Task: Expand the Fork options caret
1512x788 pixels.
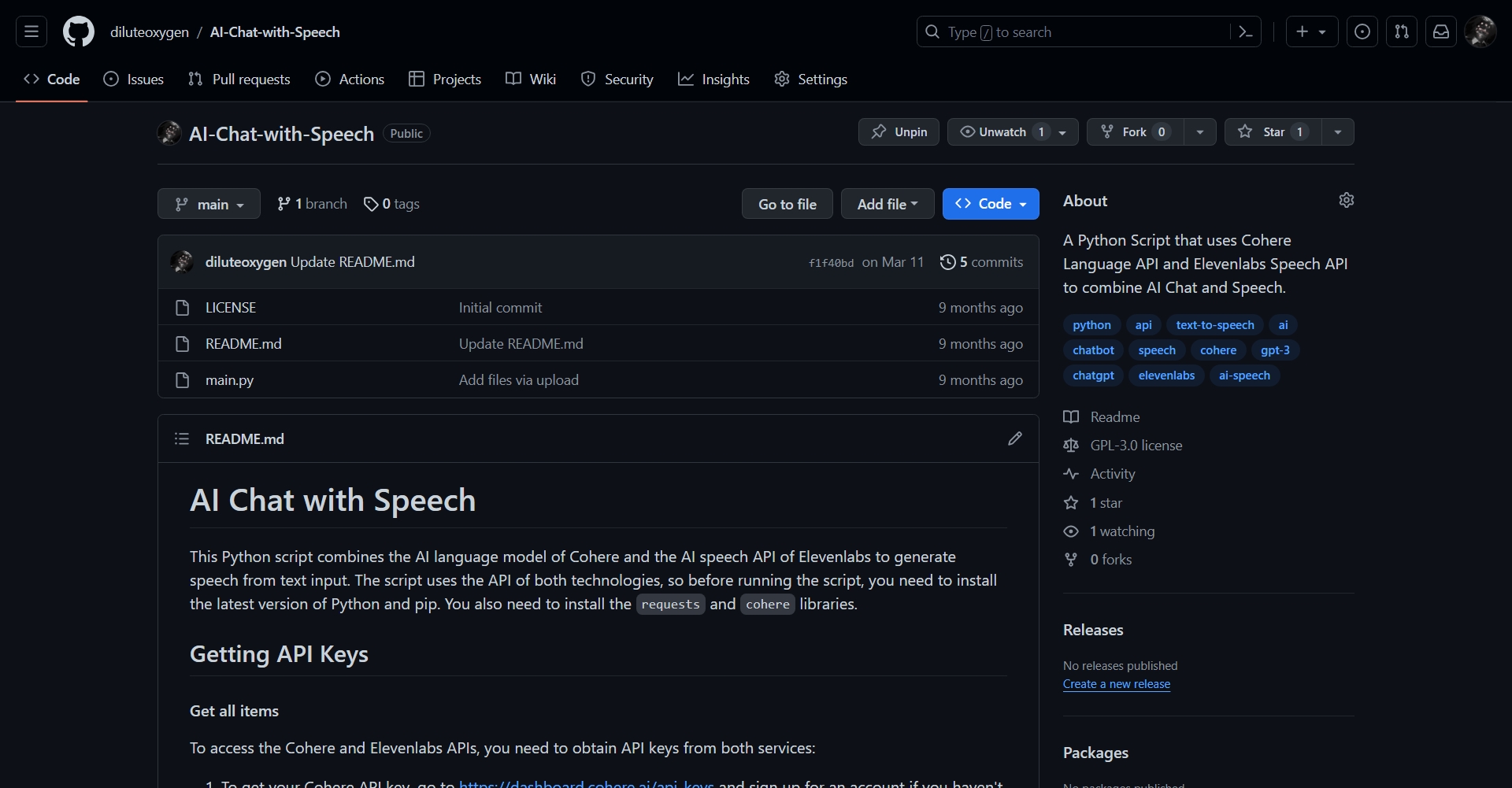Action: 1199,131
